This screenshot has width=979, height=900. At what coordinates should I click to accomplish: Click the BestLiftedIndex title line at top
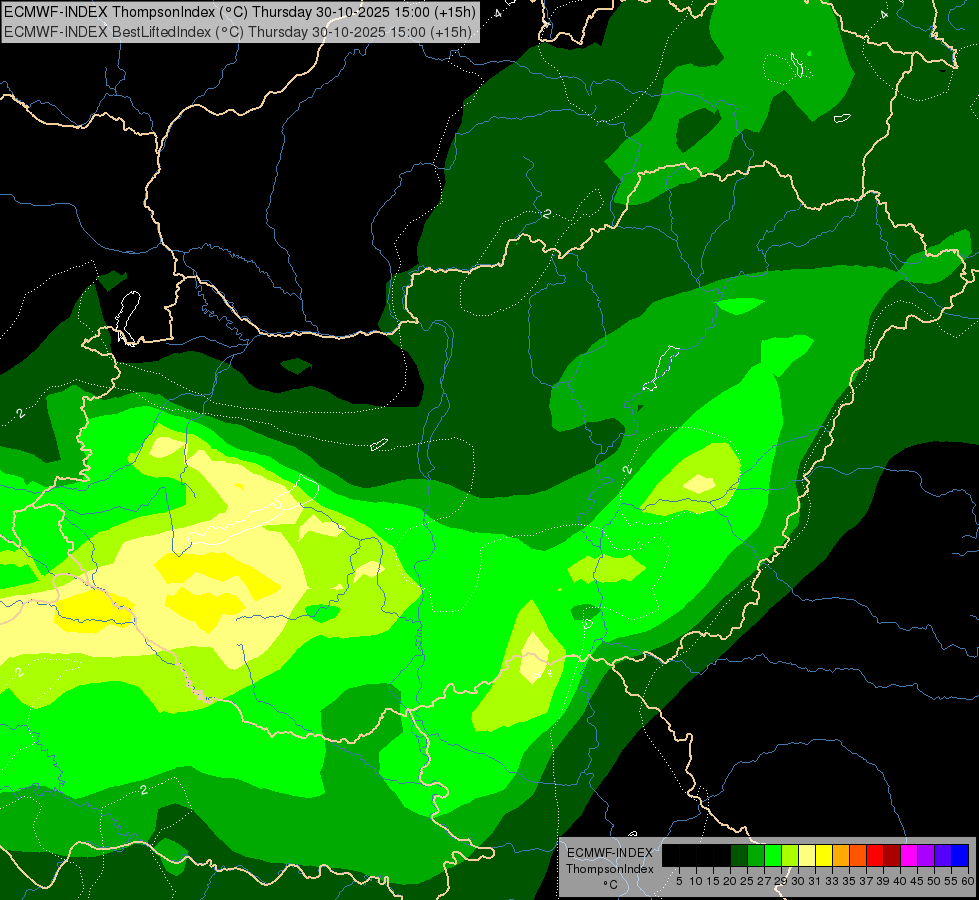click(237, 32)
